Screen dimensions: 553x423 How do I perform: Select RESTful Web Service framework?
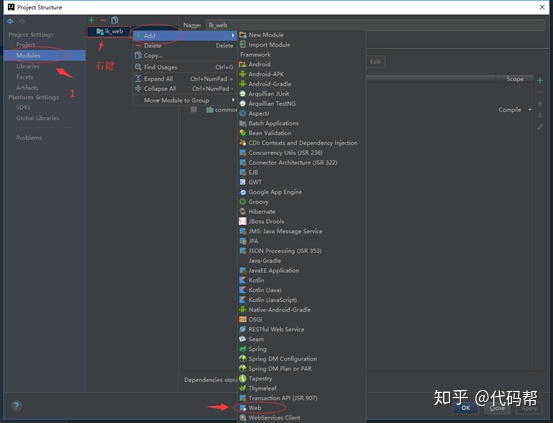(302, 330)
